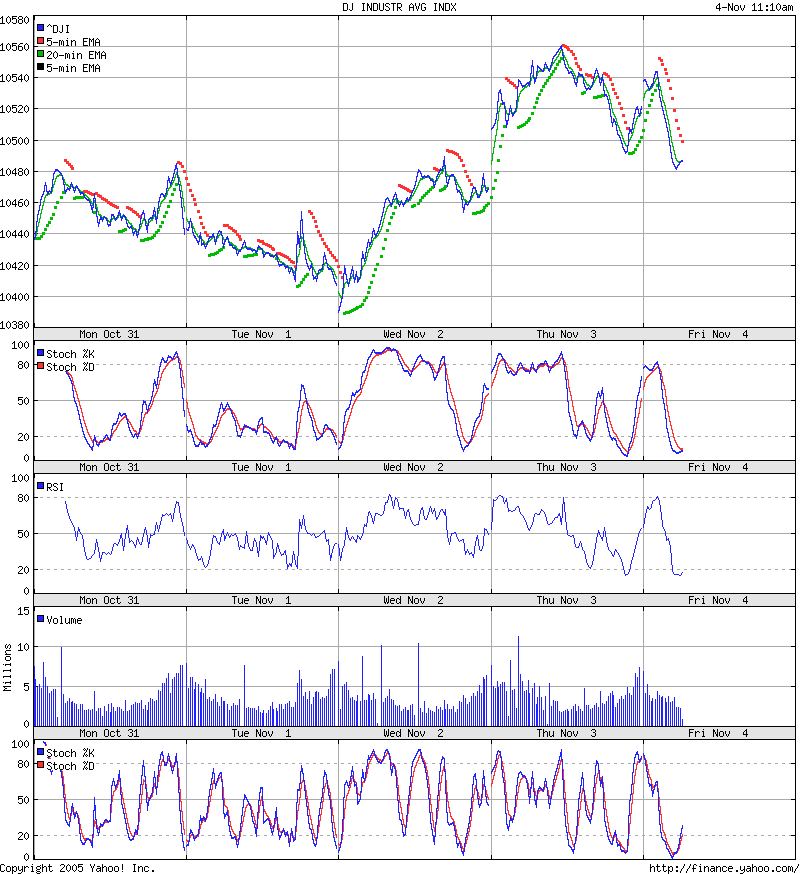Open the http://finance.yahoo.com/ link
The height and width of the screenshot is (874, 800).
coord(724,868)
